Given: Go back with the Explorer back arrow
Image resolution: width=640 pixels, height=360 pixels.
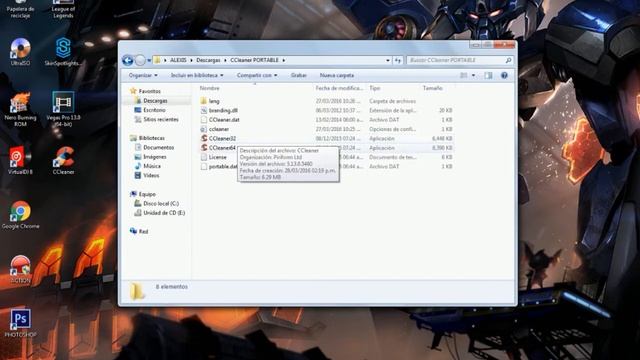Looking at the screenshot, I should [x=127, y=60].
